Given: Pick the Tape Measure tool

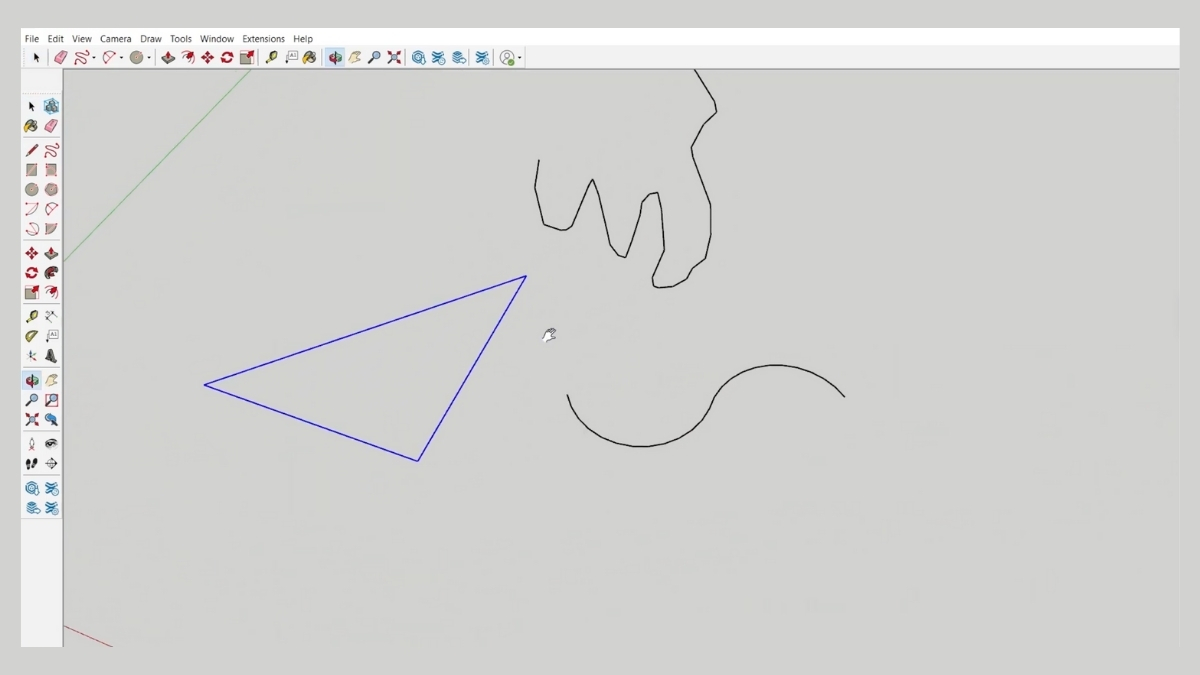Looking at the screenshot, I should 31,316.
